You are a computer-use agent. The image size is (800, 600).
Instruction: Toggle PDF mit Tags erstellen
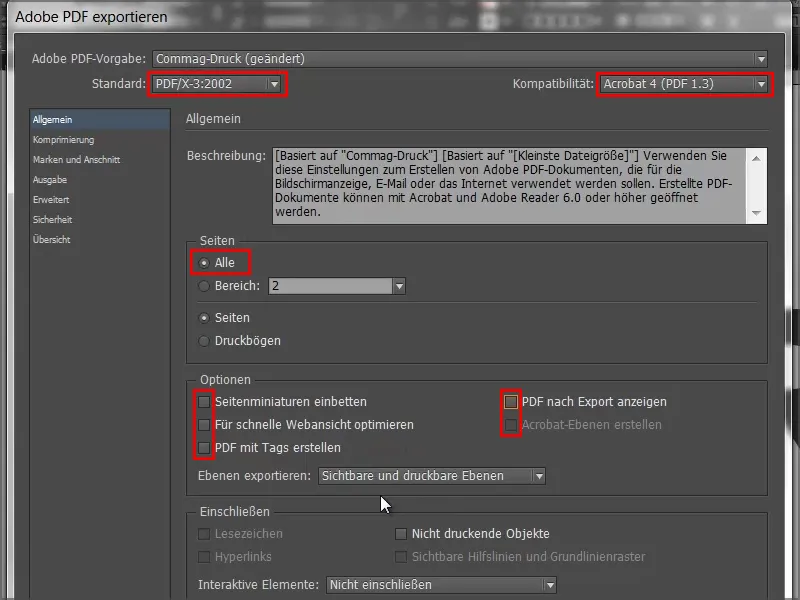pyautogui.click(x=204, y=448)
